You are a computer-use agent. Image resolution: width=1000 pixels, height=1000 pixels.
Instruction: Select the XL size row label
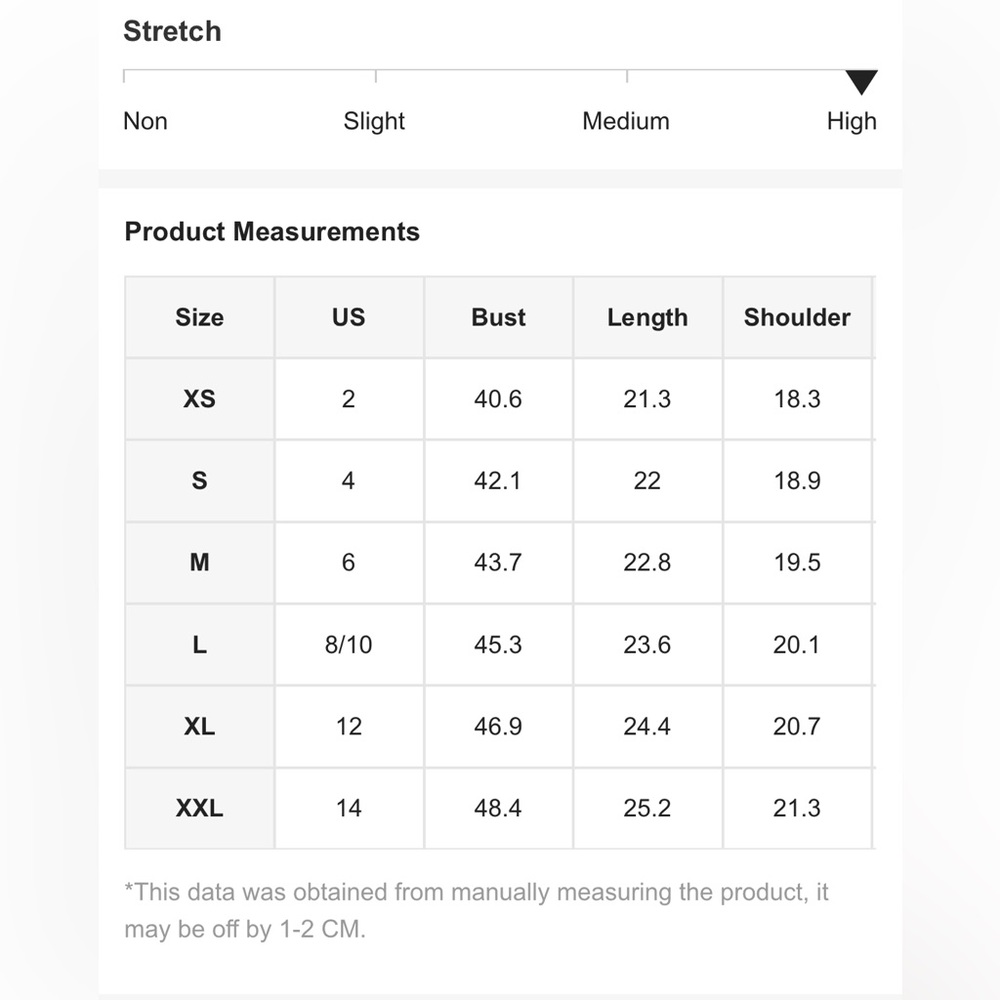point(199,727)
